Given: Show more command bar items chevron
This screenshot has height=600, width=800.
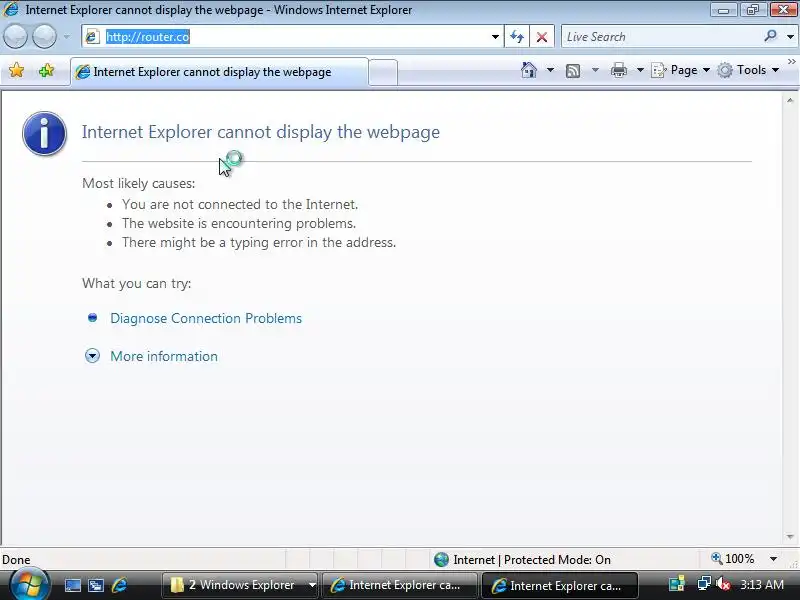Looking at the screenshot, I should click(791, 61).
